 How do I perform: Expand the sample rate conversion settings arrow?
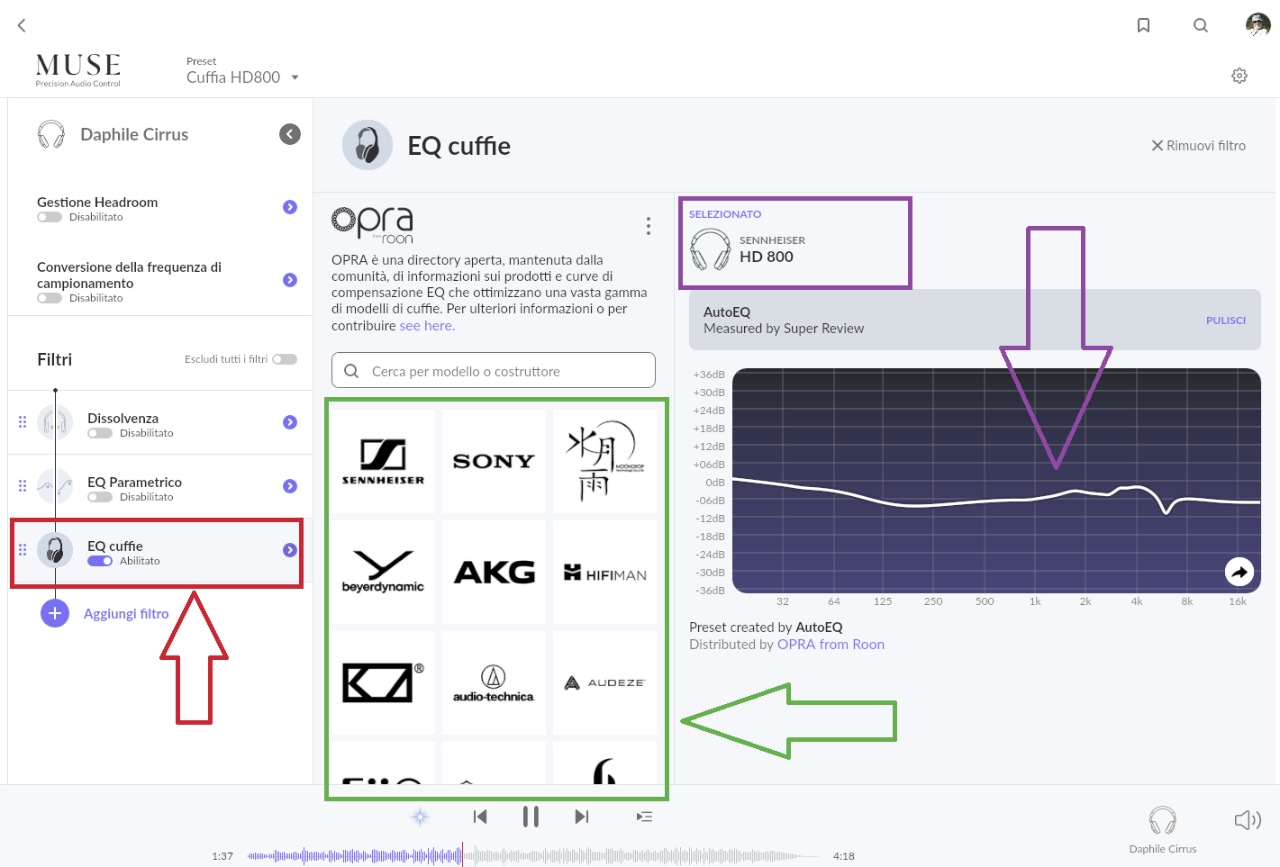coord(290,280)
